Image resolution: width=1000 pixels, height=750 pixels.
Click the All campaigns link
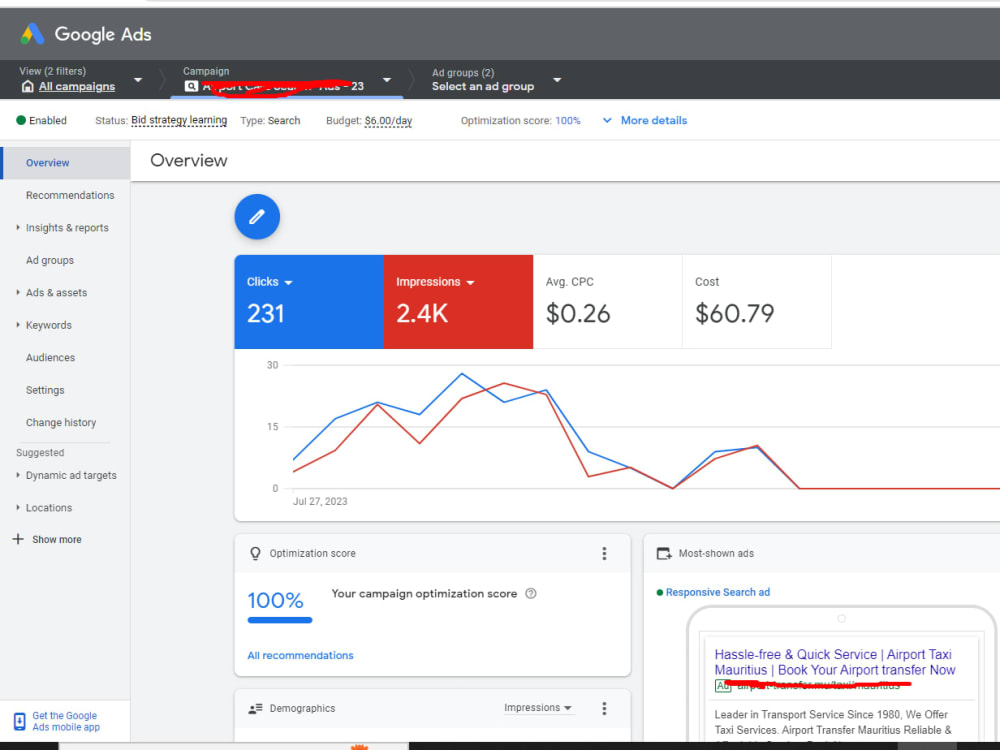[77, 87]
